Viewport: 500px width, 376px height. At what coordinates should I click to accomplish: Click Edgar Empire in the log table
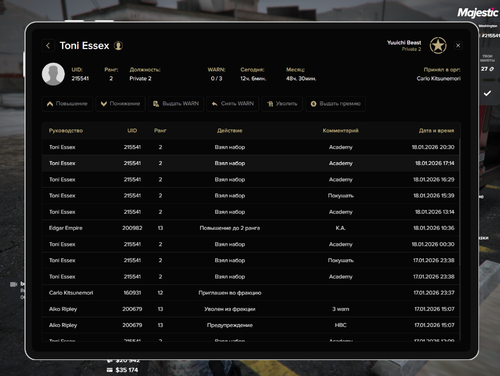click(x=66, y=228)
